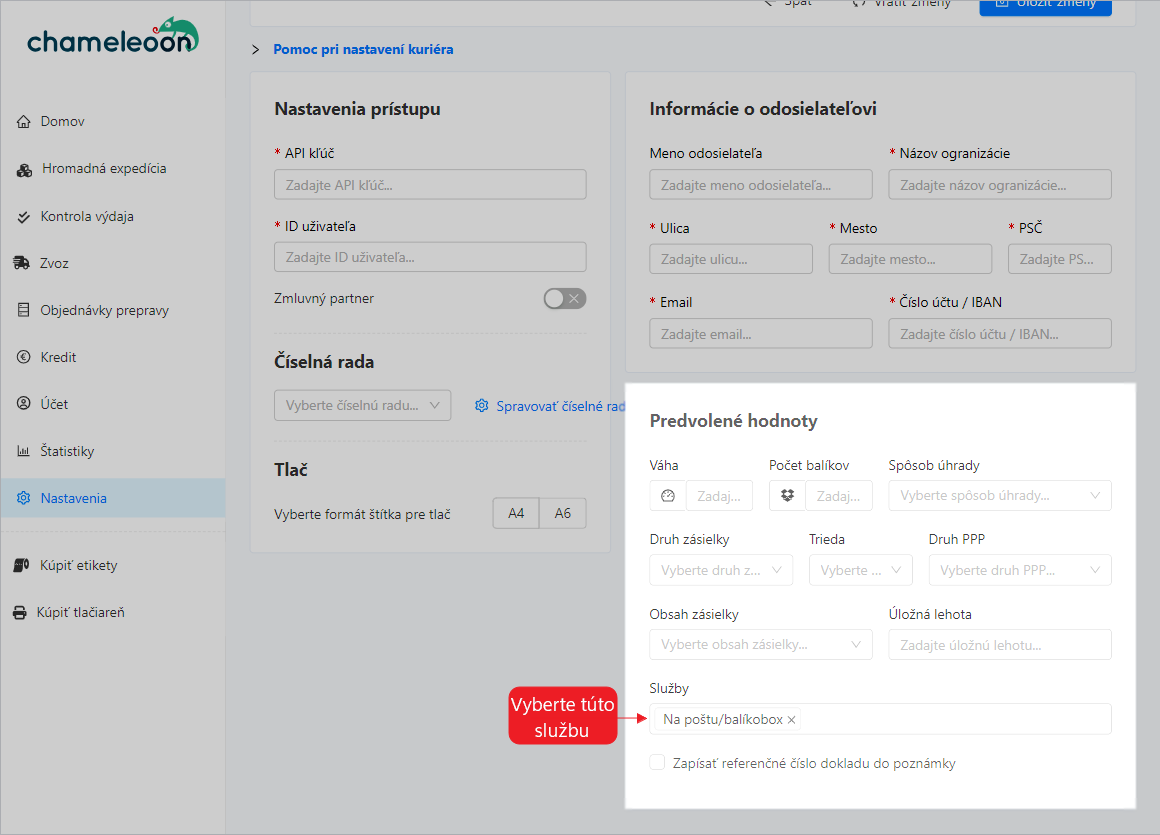
Task: Open the Obsah zásielky dropdown
Action: coord(759,645)
